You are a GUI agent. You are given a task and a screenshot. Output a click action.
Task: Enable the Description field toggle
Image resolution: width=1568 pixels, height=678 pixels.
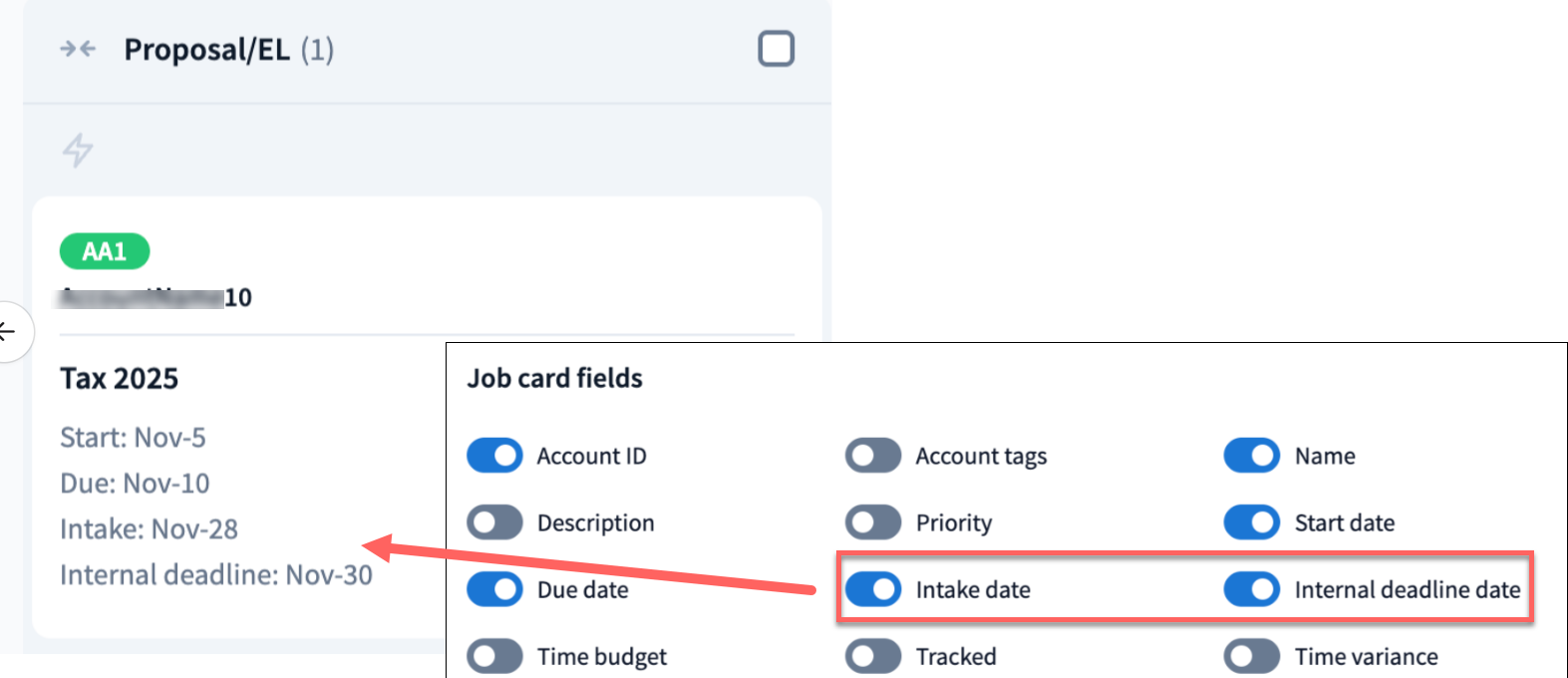pos(494,522)
